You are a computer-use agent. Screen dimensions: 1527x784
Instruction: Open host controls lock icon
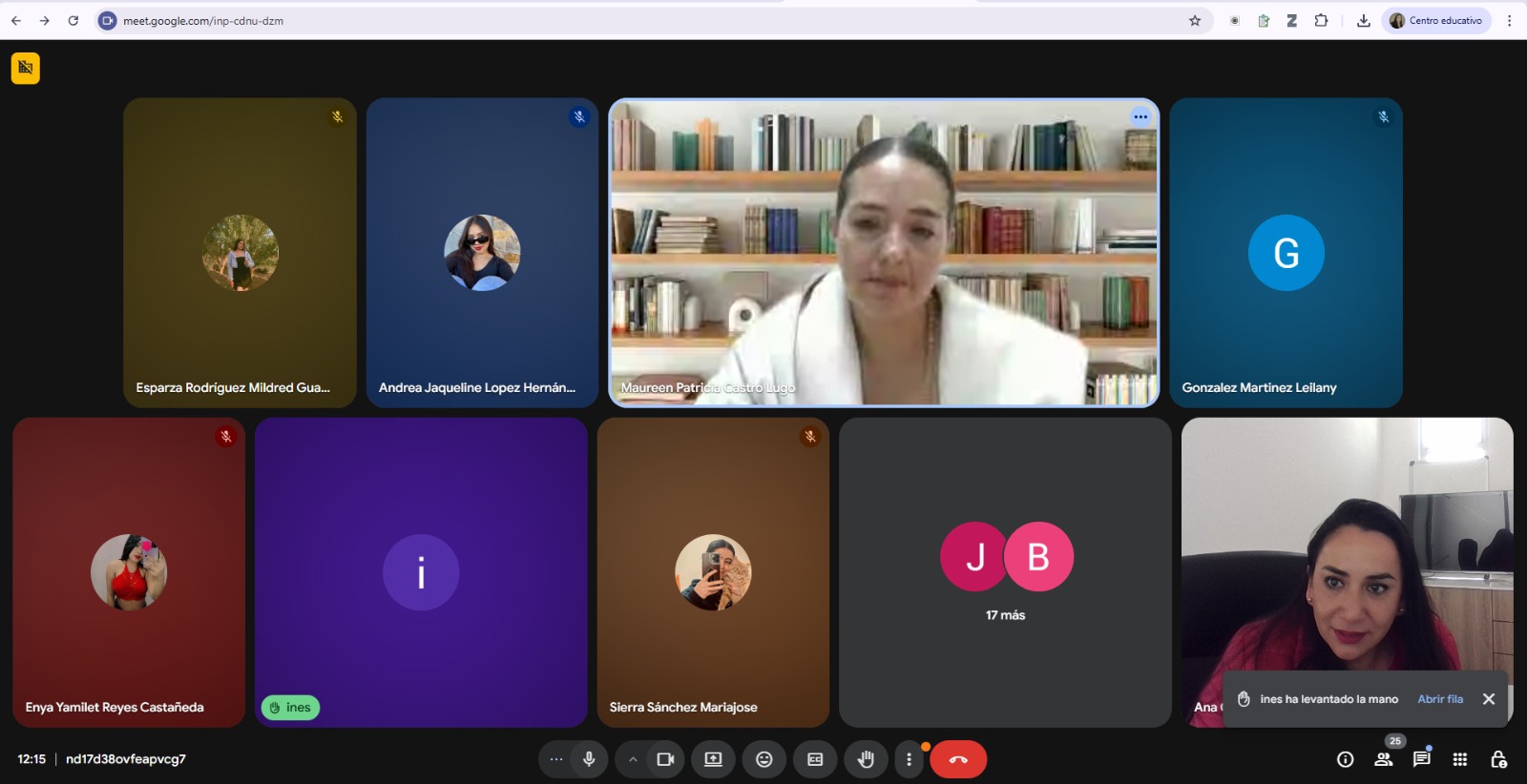click(1498, 759)
